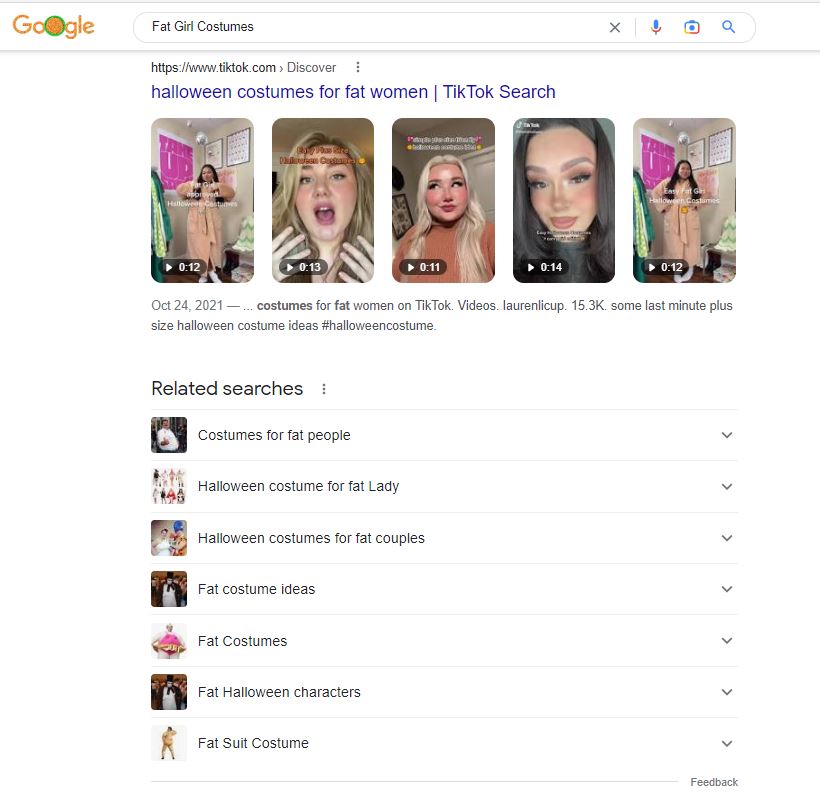Click the Google logo
This screenshot has width=820, height=808.
point(53,26)
